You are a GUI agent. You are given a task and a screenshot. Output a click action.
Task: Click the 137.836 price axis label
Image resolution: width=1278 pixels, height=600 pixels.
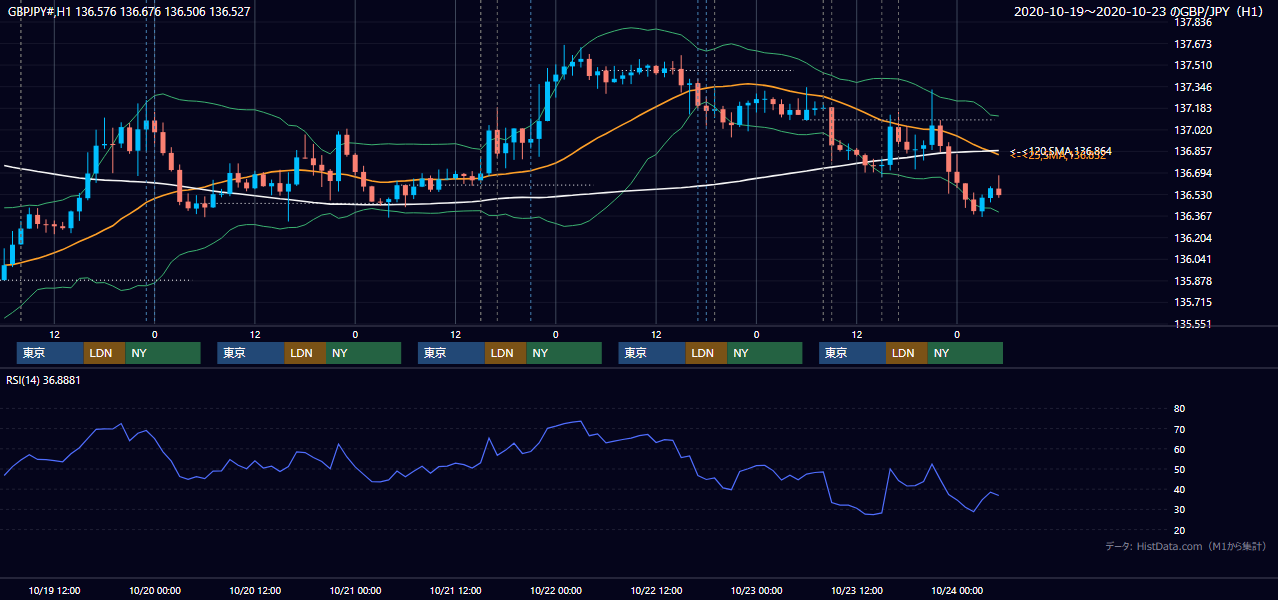pyautogui.click(x=1192, y=23)
